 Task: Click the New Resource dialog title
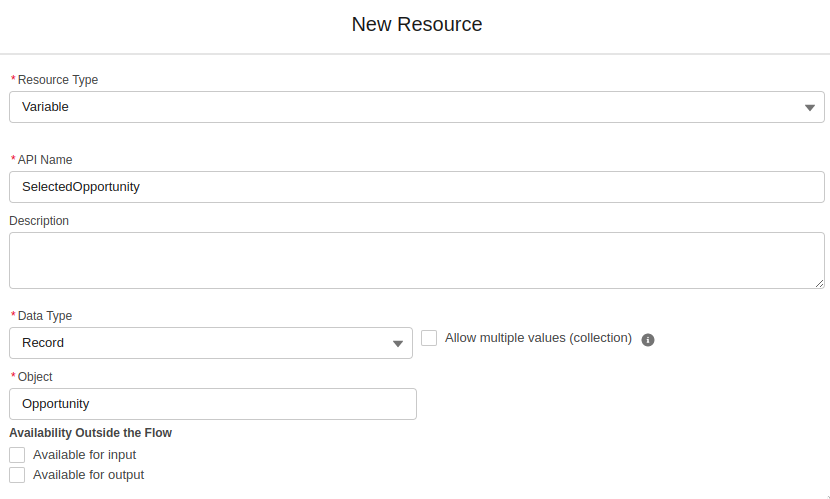pyautogui.click(x=416, y=24)
